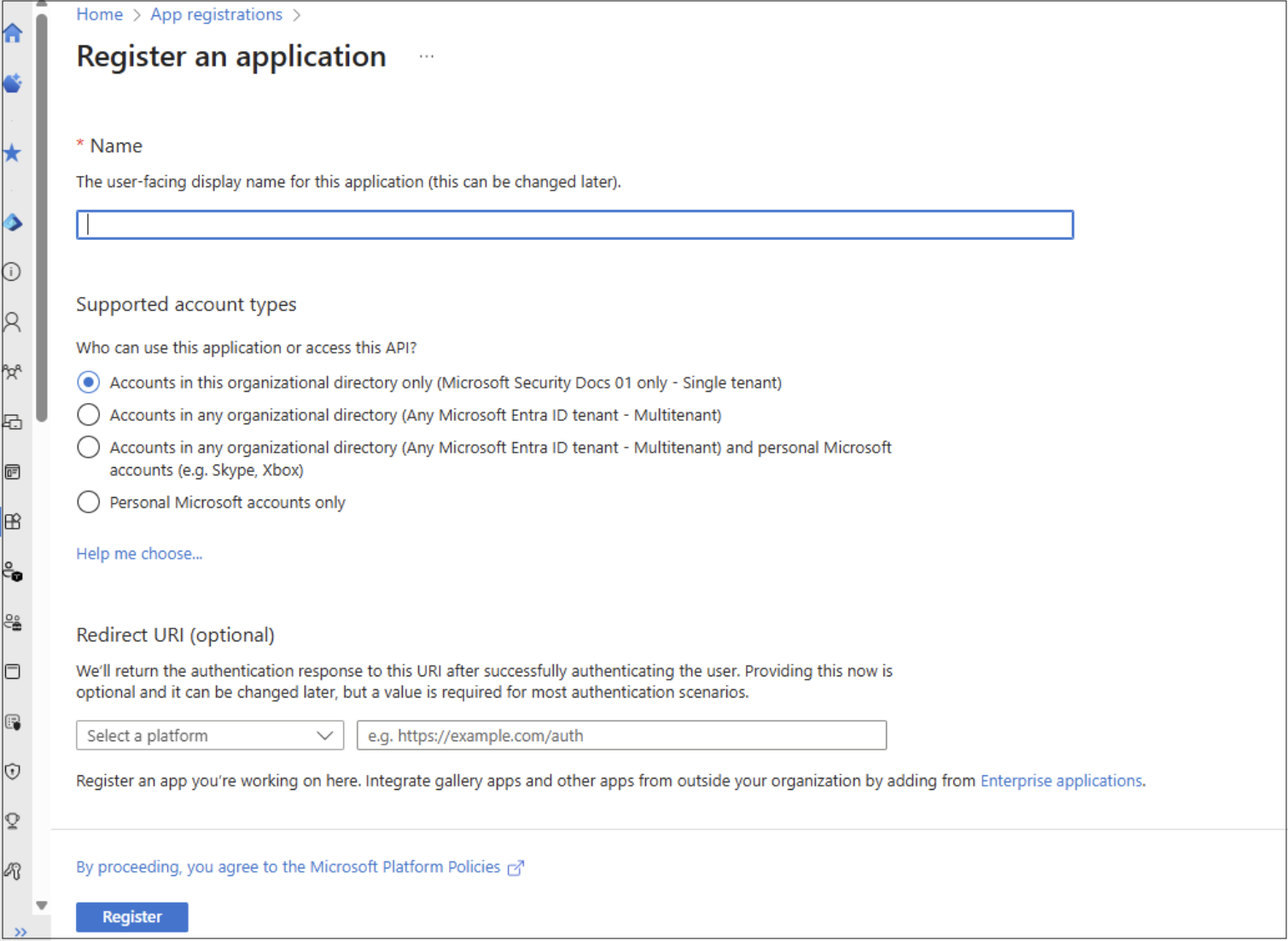The height and width of the screenshot is (941, 1288).
Task: Select the Microsoft Entra ID diamond icon
Action: point(12,223)
